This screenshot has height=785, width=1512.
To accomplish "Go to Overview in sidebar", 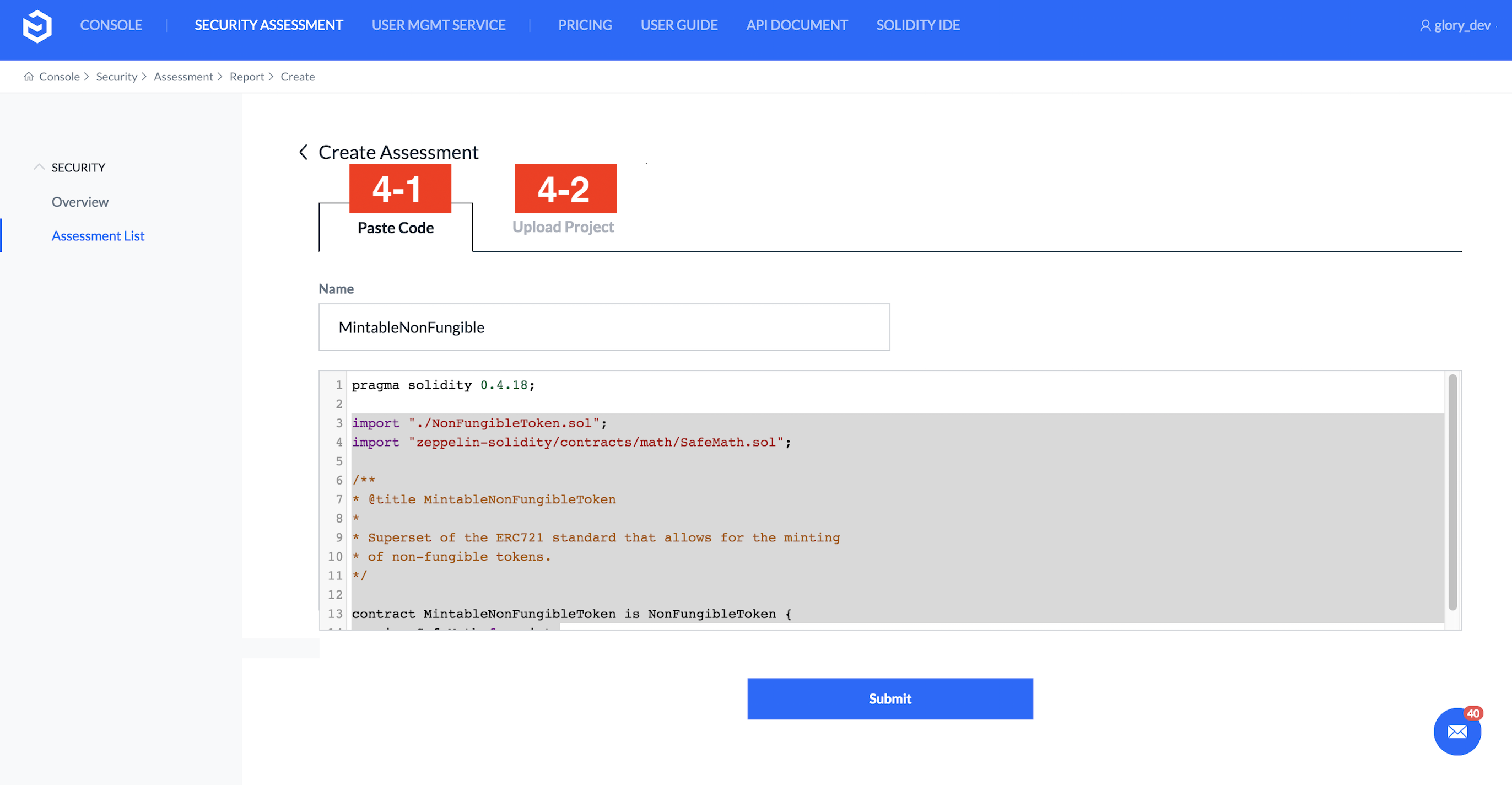I will point(80,202).
